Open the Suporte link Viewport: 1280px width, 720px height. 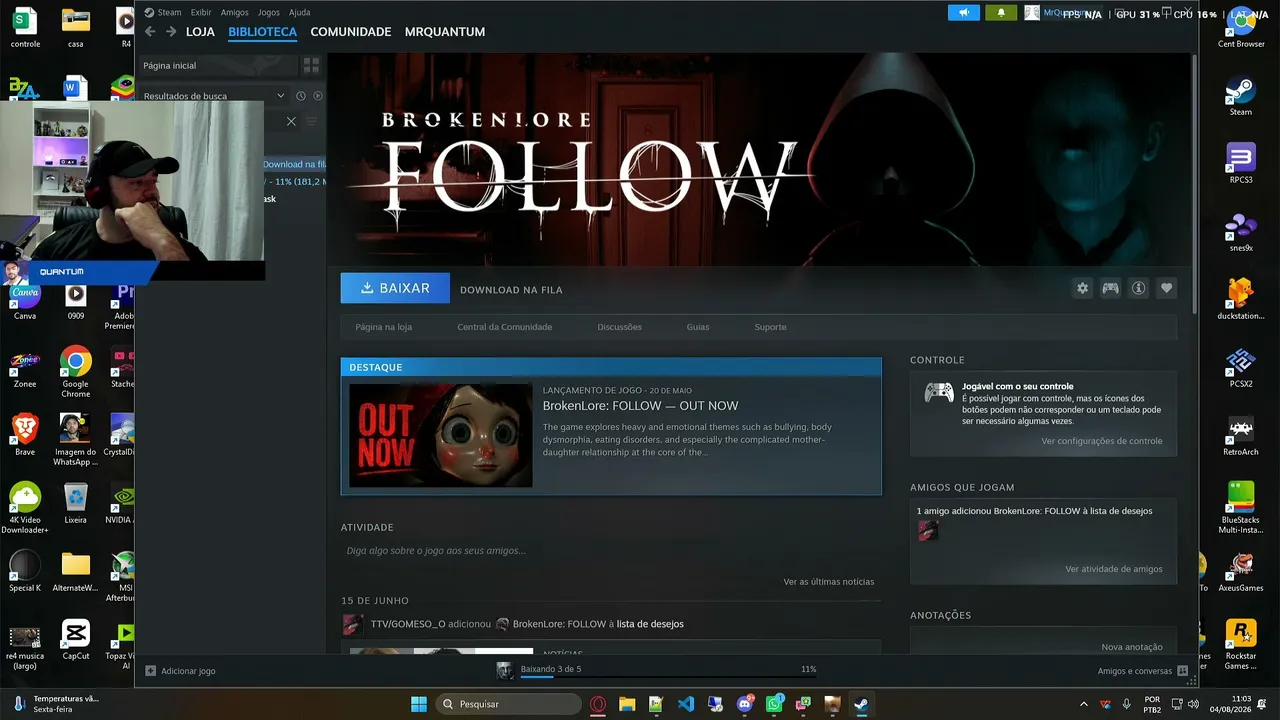pyautogui.click(x=770, y=327)
